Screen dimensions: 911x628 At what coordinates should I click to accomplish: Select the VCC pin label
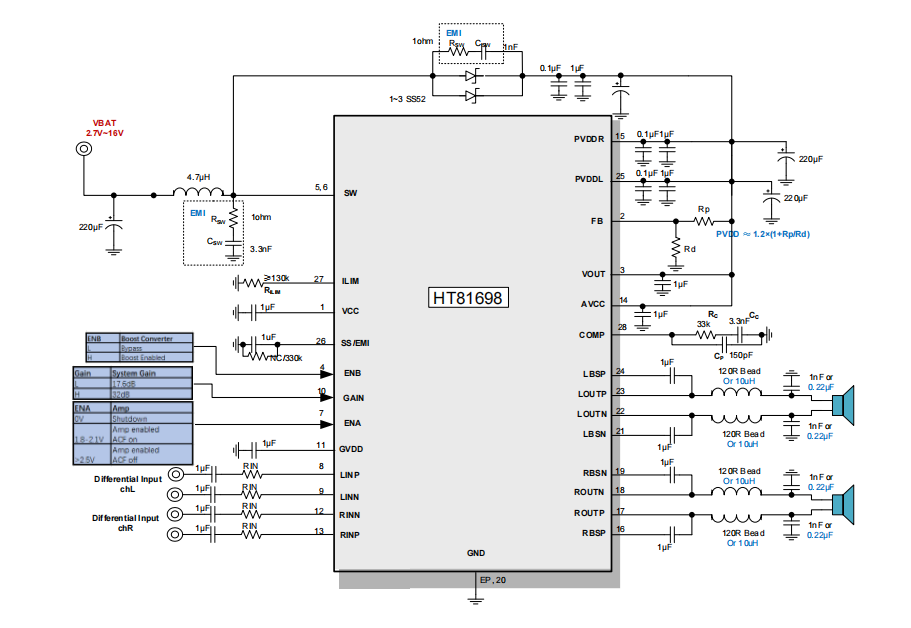(350, 311)
